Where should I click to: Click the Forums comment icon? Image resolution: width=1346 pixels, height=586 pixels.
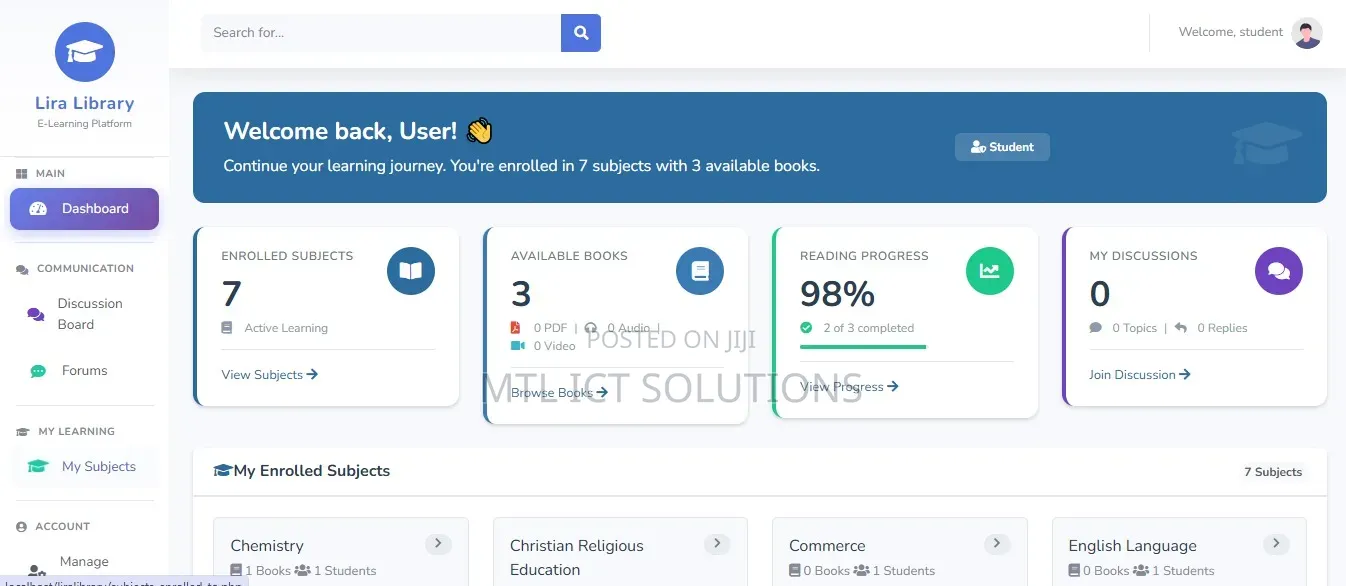[x=38, y=371]
